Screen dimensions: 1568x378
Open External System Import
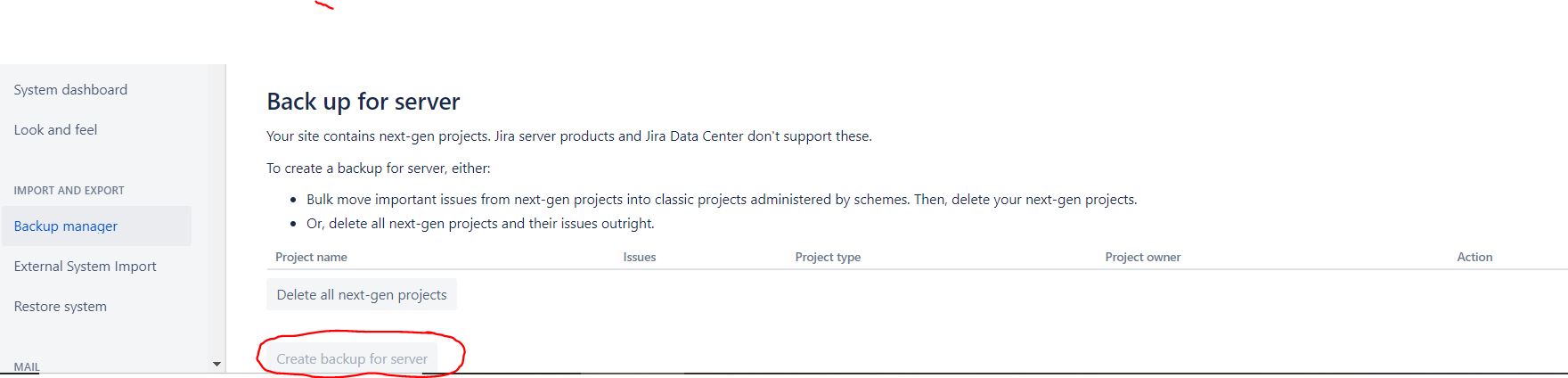[x=85, y=267]
